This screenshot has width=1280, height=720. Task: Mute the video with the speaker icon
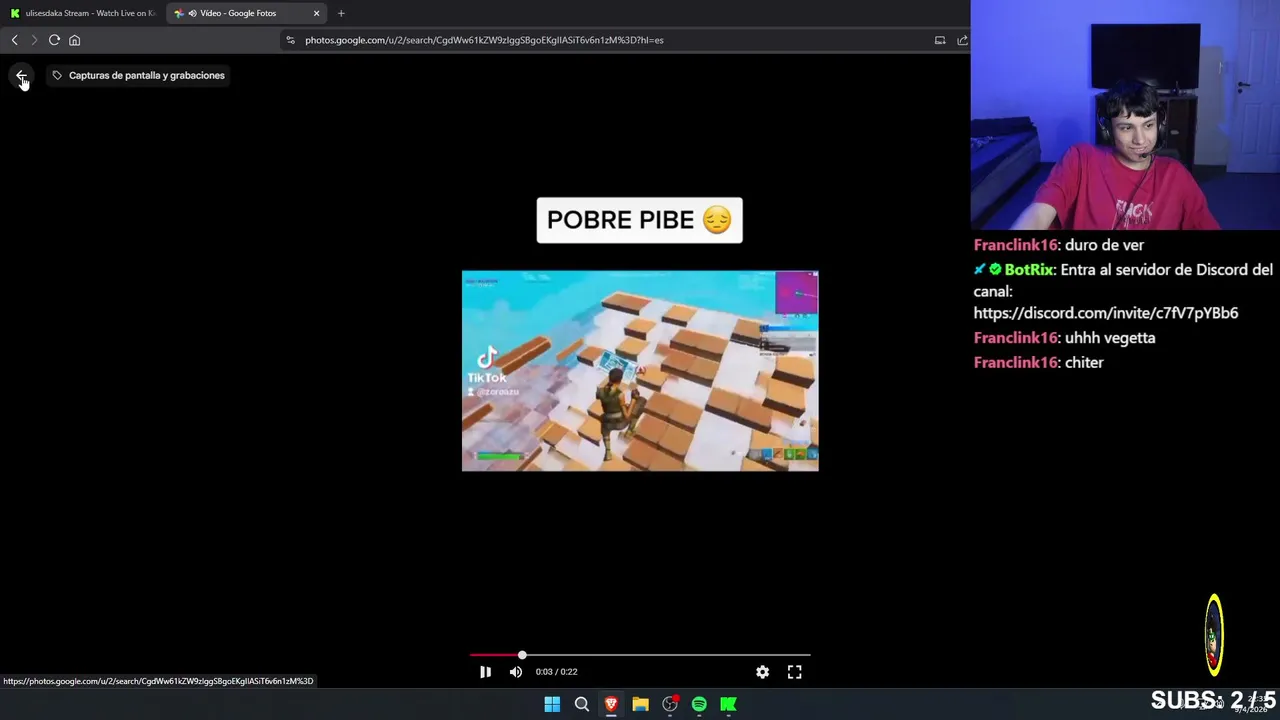[x=515, y=672]
